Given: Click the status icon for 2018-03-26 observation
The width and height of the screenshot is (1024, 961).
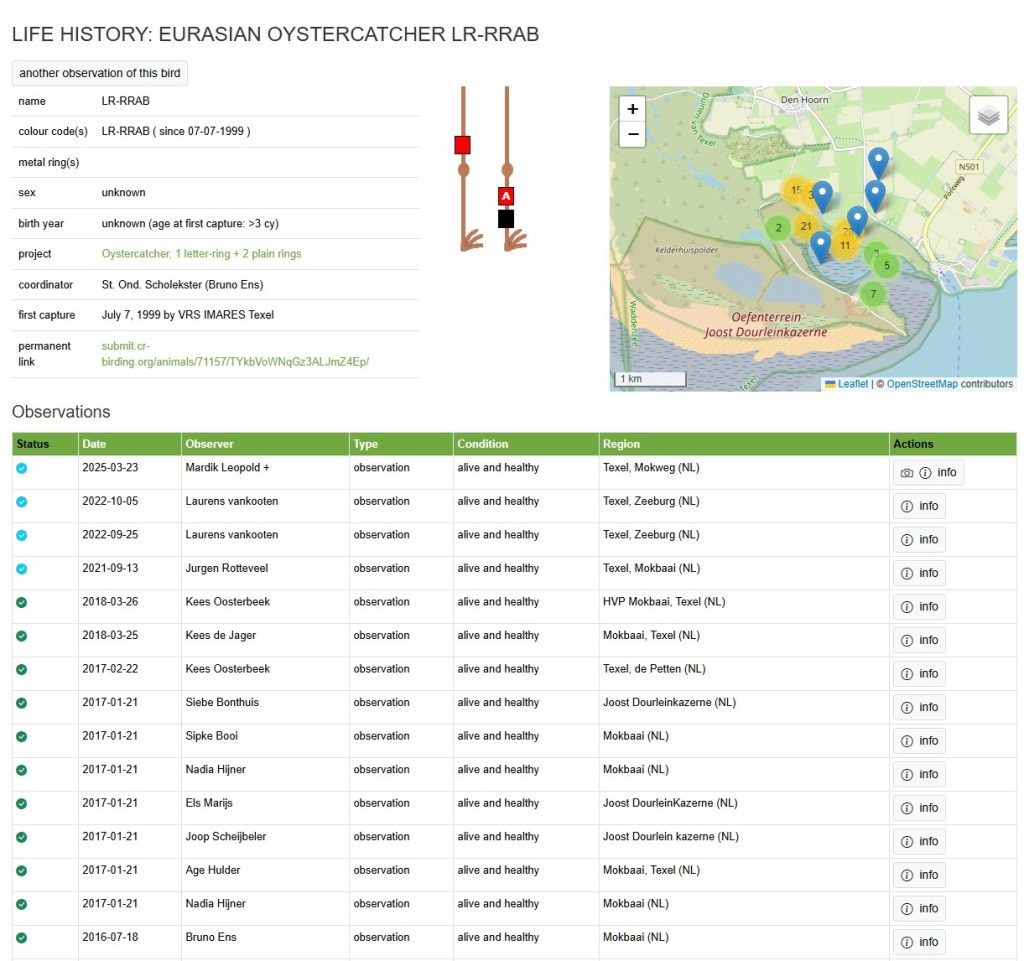Looking at the screenshot, I should click(22, 602).
